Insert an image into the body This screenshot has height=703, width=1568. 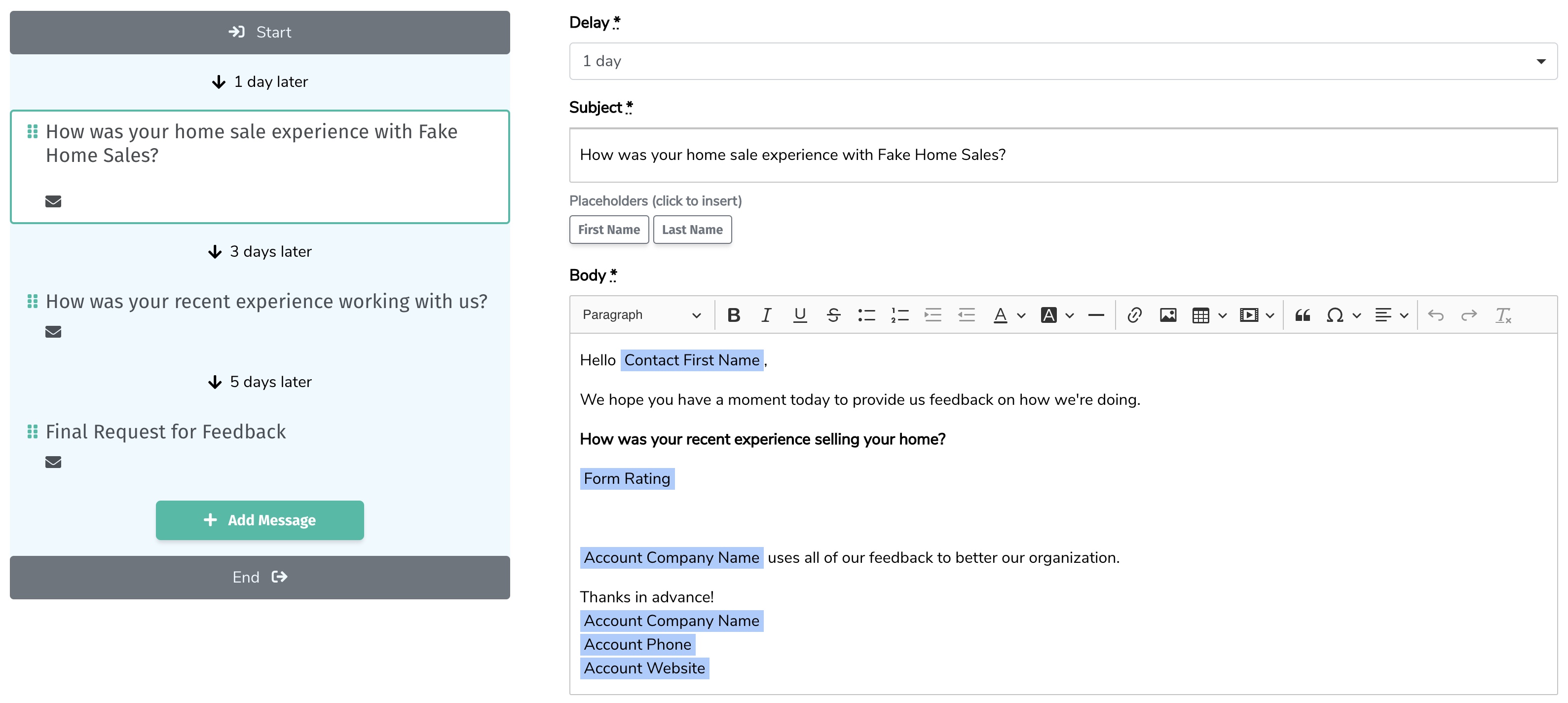click(1167, 315)
